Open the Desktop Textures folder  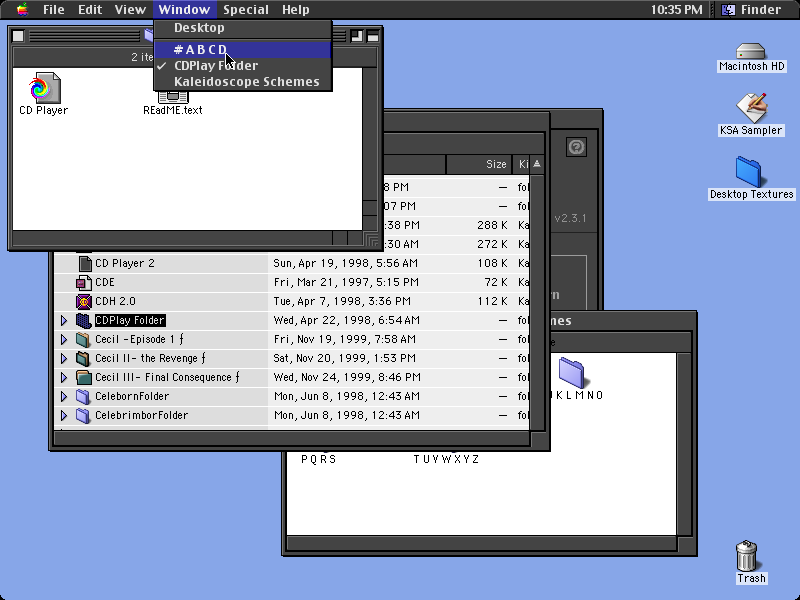click(748, 172)
